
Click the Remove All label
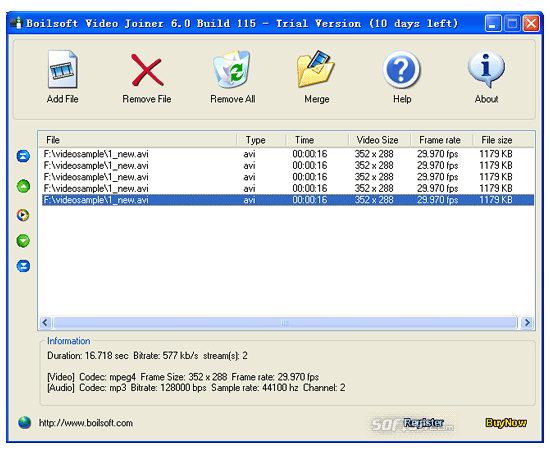[233, 99]
